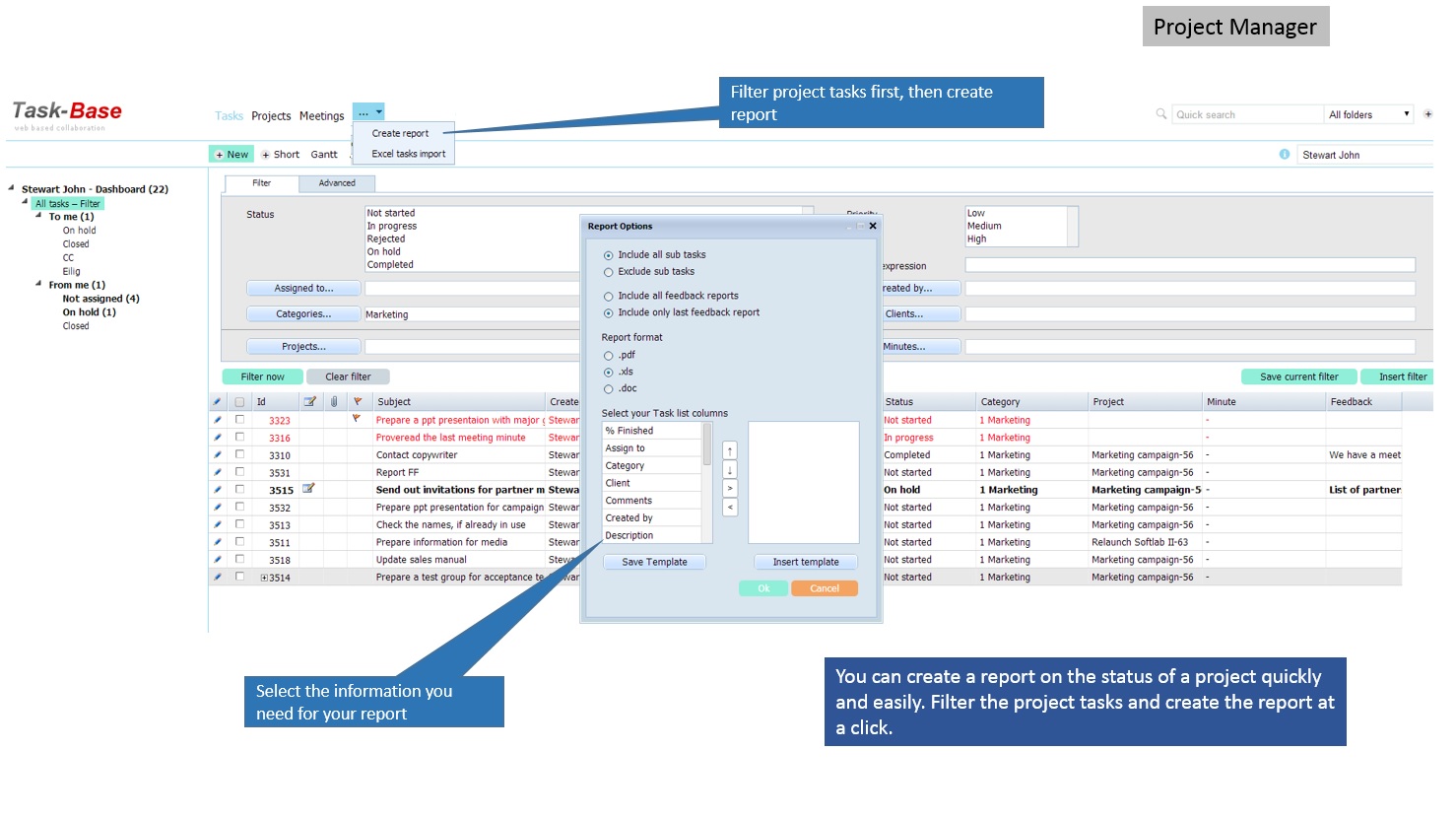Choose .pdf report format

609,356
